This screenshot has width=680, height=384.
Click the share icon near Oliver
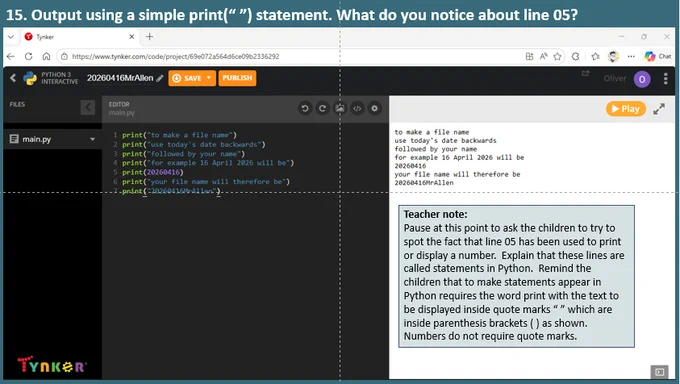point(585,73)
